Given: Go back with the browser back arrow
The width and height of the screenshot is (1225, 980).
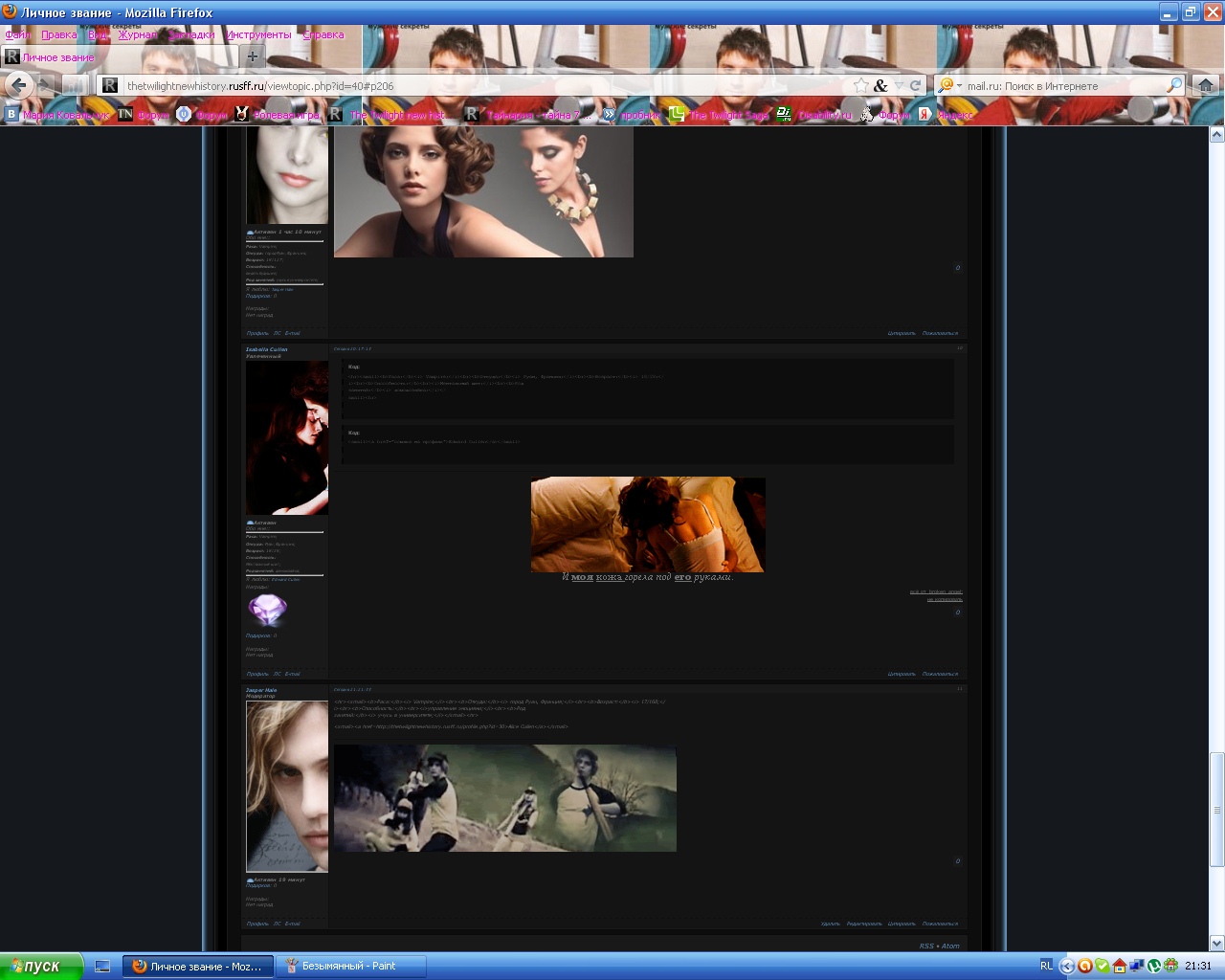Looking at the screenshot, I should click(x=19, y=85).
